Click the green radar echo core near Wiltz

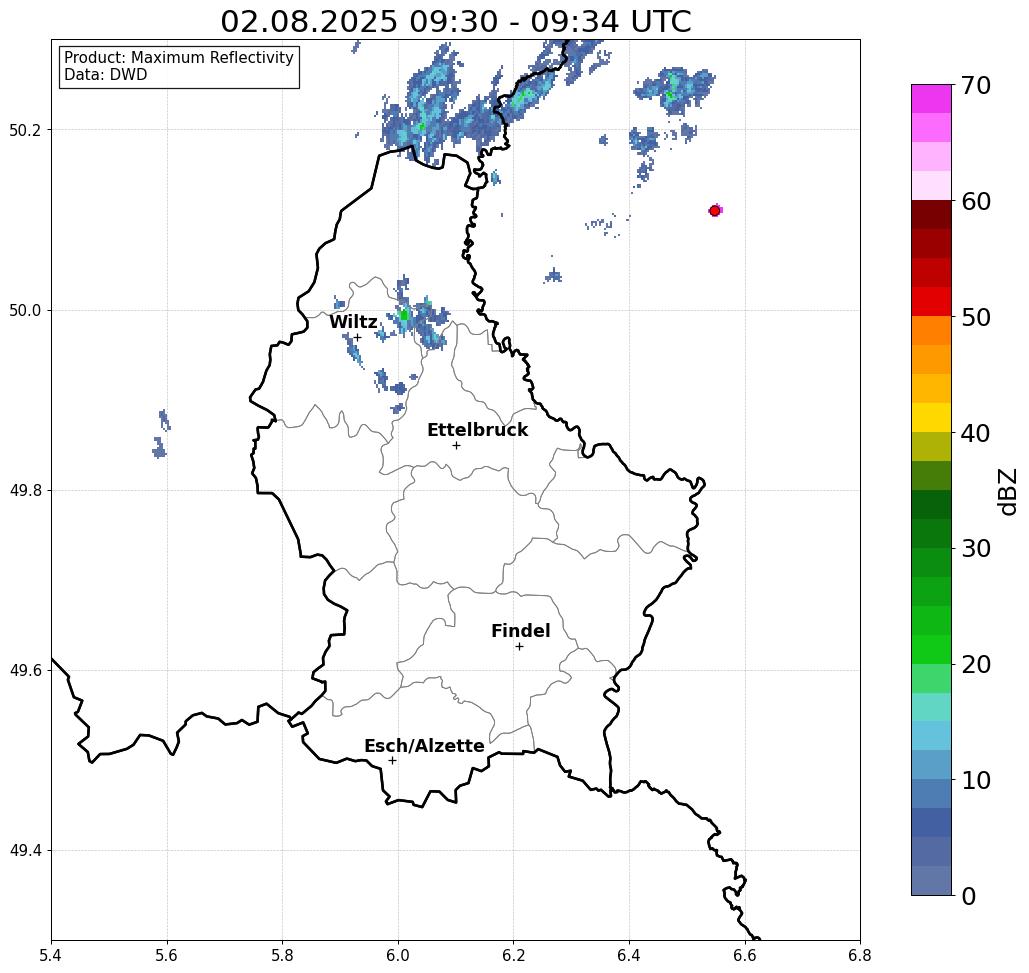[404, 315]
